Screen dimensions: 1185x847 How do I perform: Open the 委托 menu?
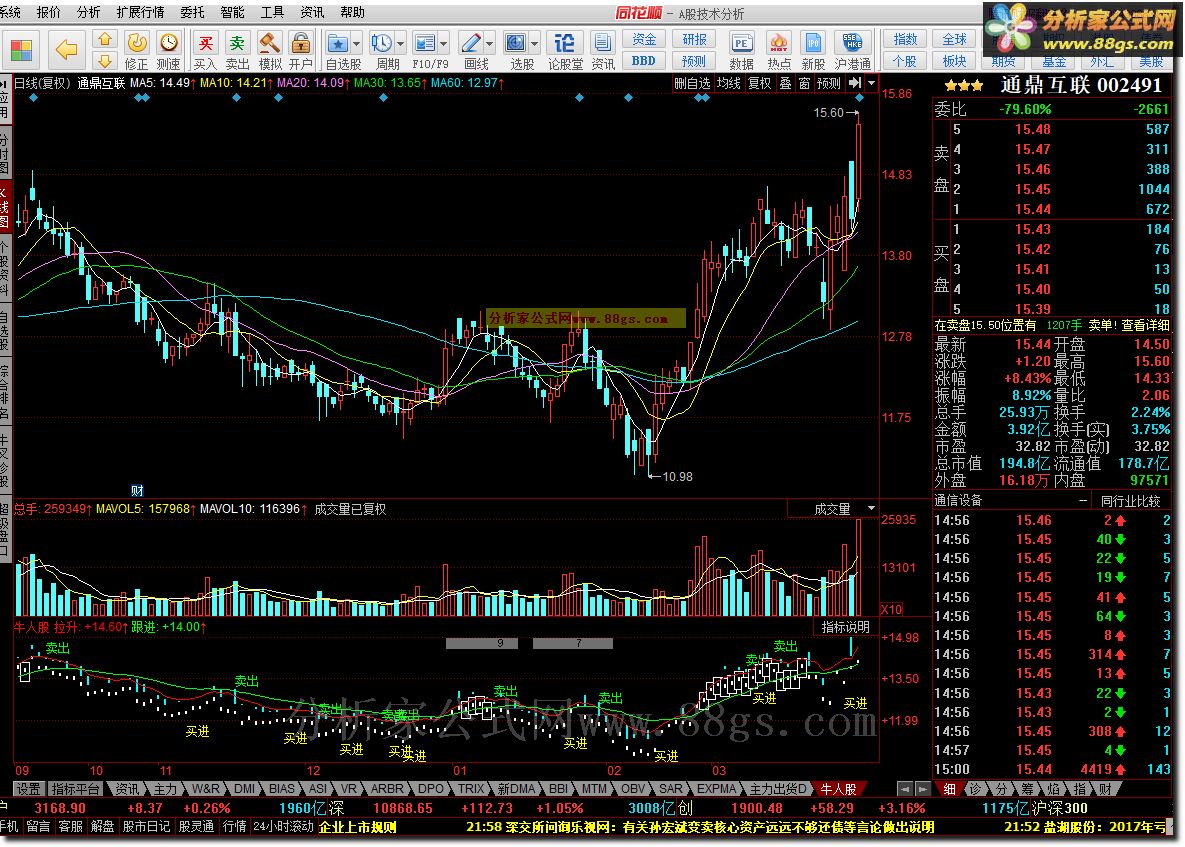coord(193,12)
